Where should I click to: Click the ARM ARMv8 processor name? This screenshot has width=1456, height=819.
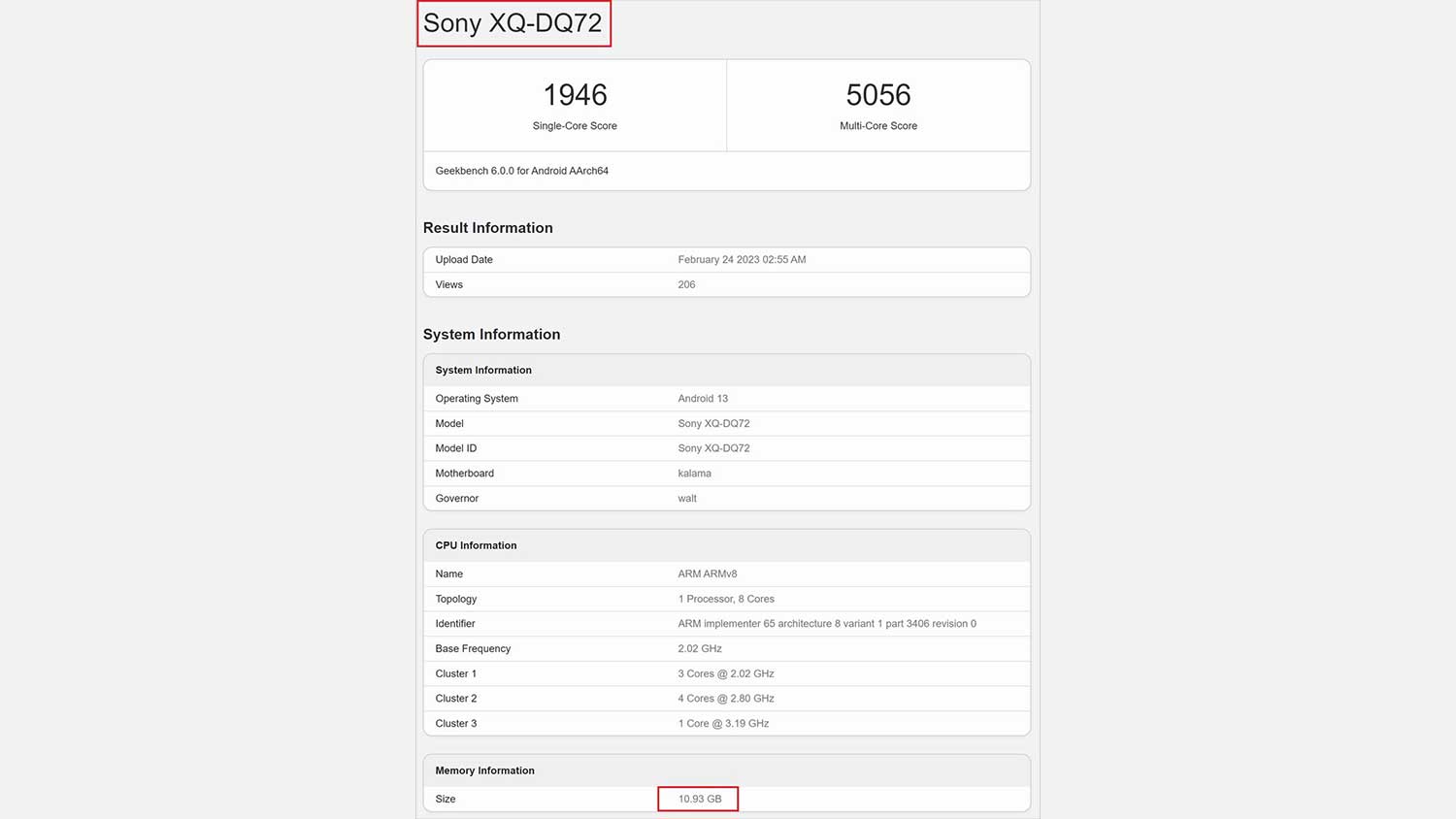coord(707,574)
